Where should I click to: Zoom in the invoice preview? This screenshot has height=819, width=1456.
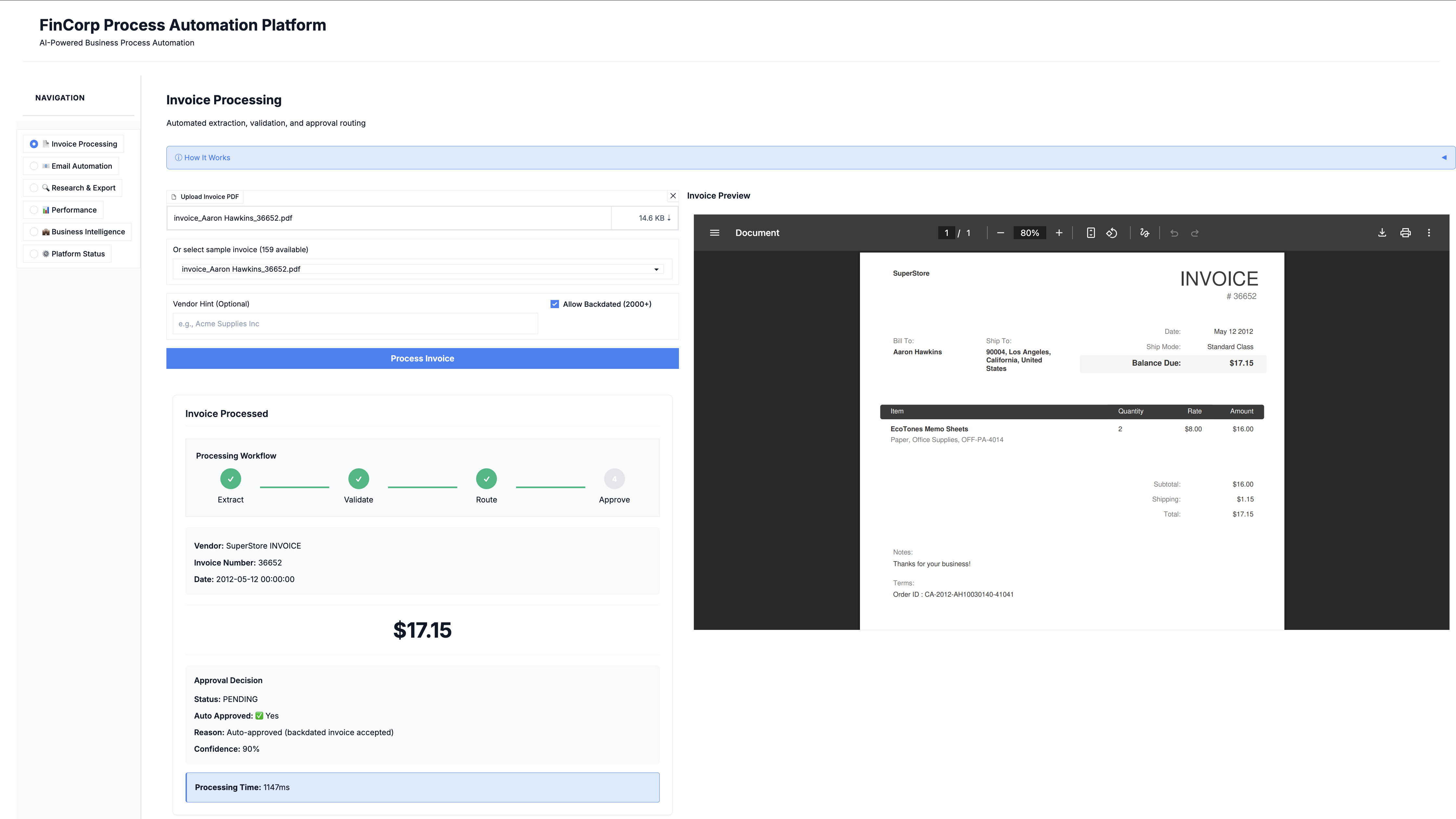click(x=1059, y=233)
